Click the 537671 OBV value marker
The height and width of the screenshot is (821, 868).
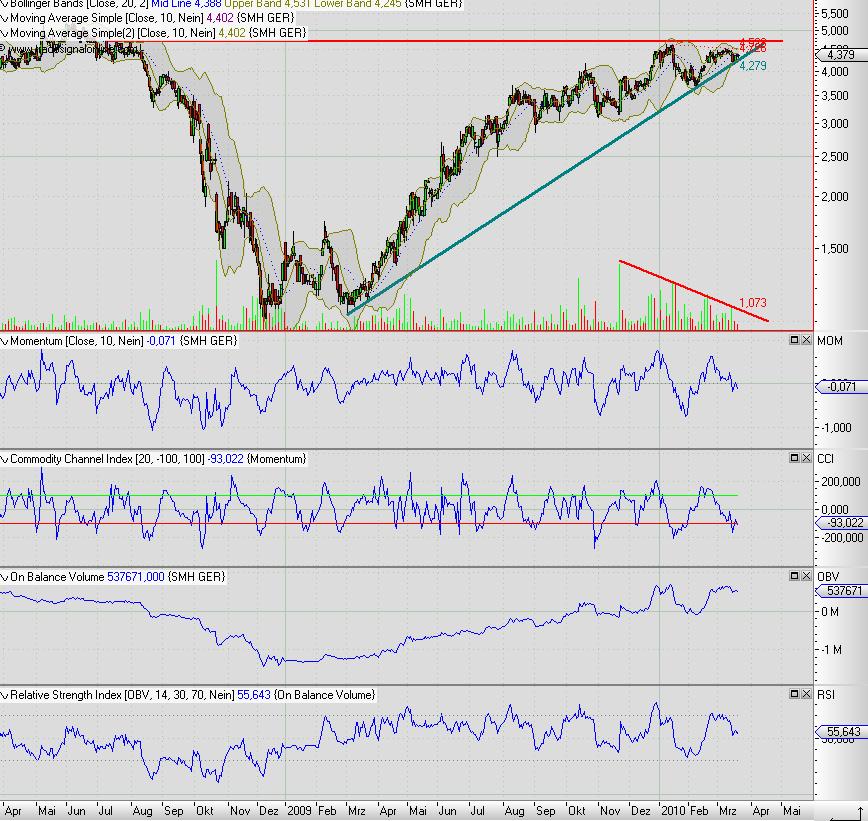(x=839, y=591)
